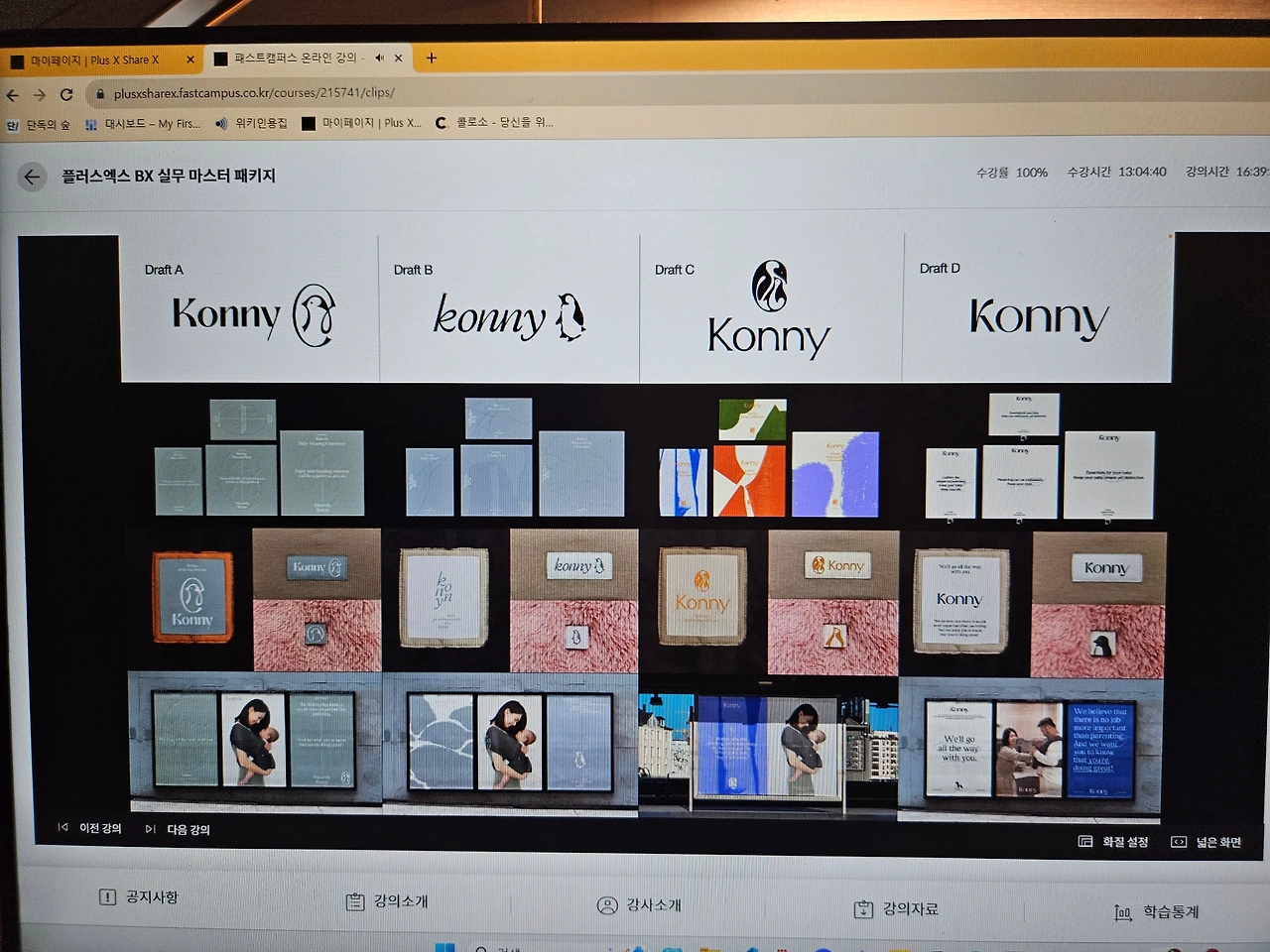The image size is (1270, 952).
Task: Reload the current page
Action: pos(66,94)
